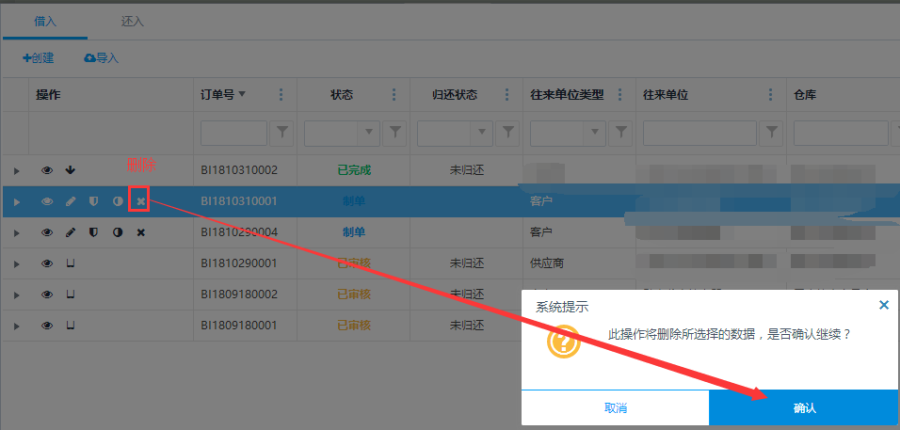This screenshot has width=900, height=430.
Task: Open the 往来单位类型 filter dropdown
Action: [595, 132]
